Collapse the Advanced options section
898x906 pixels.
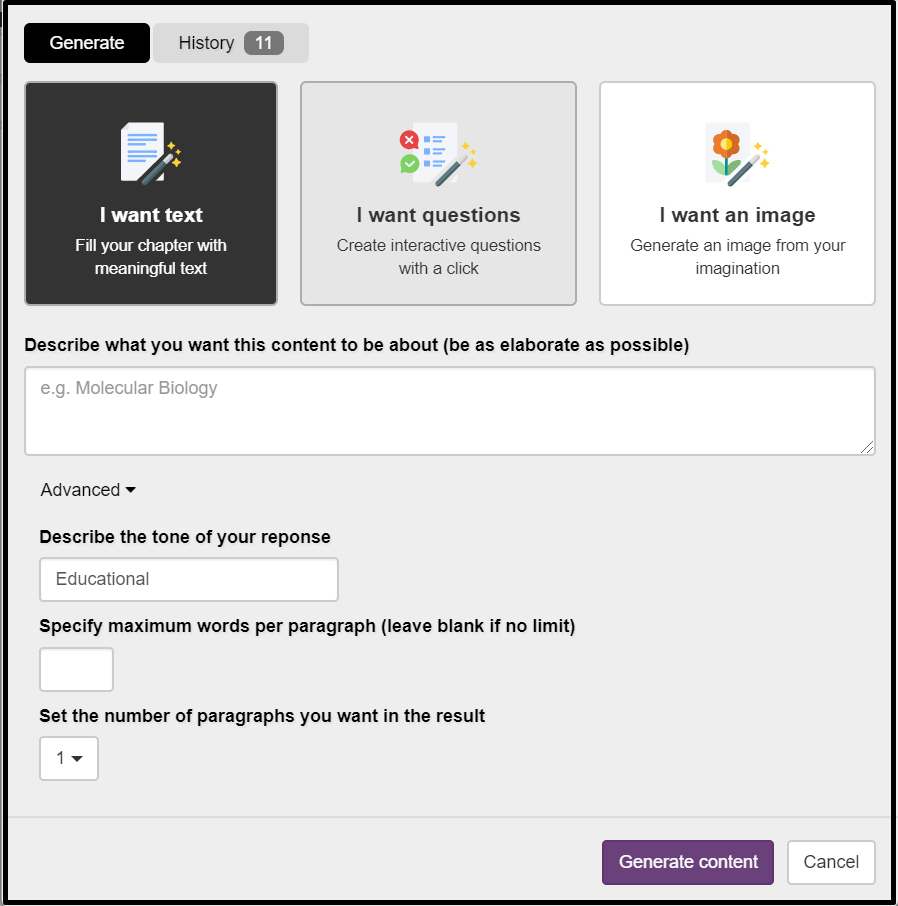click(x=88, y=490)
